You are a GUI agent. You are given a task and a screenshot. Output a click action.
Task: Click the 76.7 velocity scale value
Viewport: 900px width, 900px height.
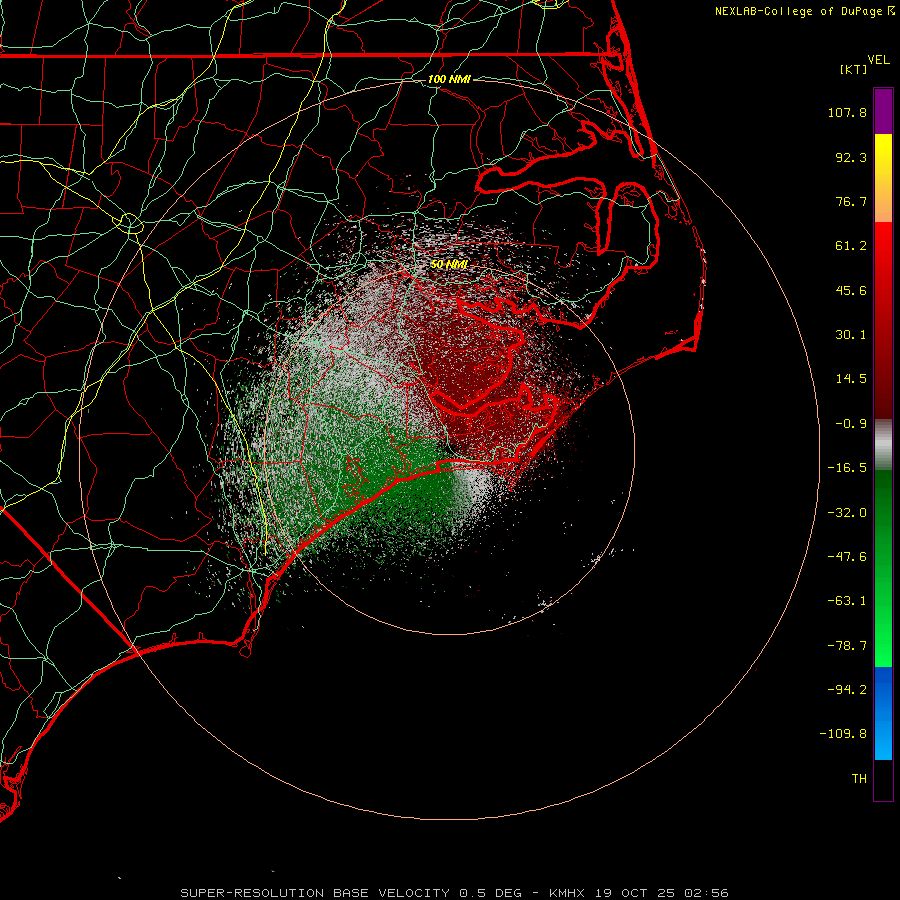851,201
